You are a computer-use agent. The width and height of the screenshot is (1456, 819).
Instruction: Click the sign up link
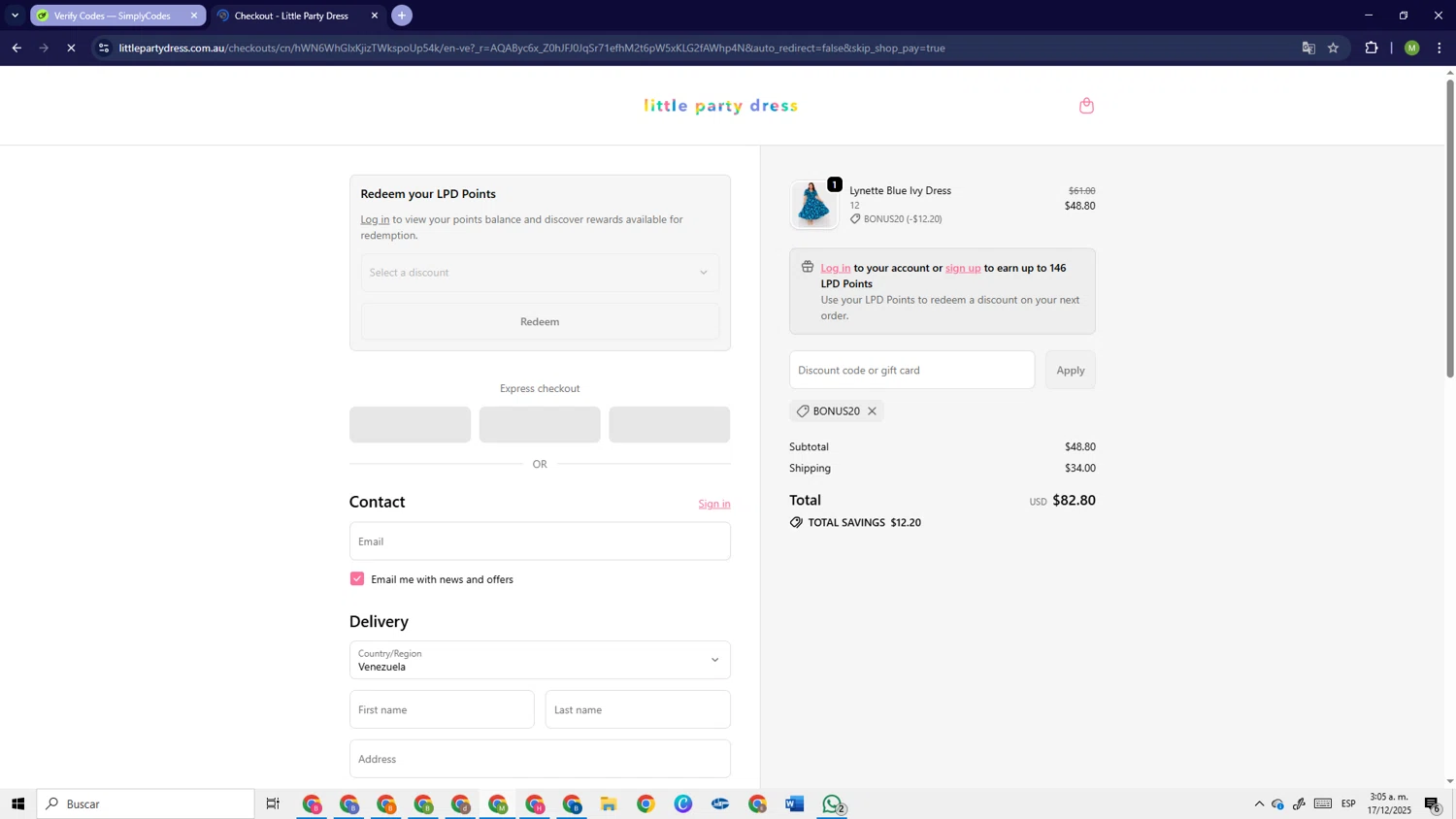click(x=963, y=268)
